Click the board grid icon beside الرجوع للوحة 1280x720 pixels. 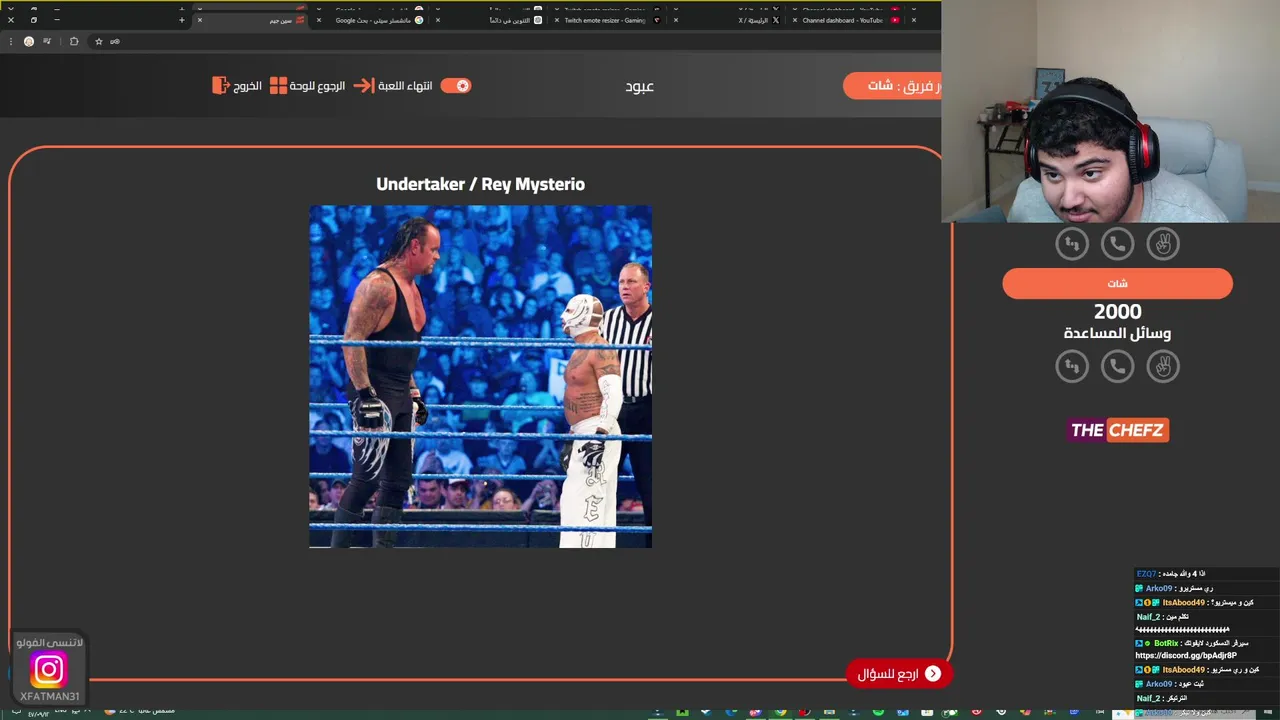[278, 86]
